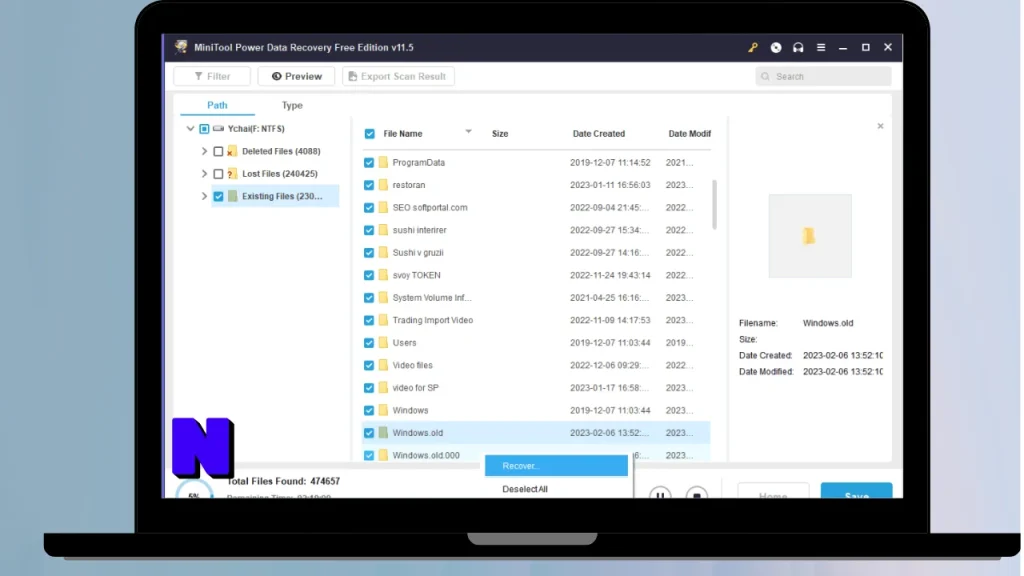Toggle the Ychai drive checkbox
1024x576 pixels.
204,129
